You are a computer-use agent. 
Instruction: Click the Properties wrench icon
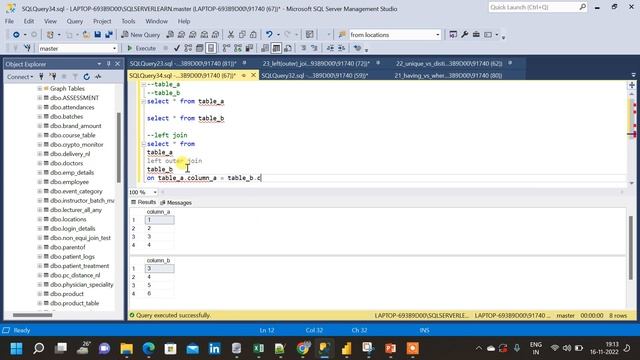(464, 35)
